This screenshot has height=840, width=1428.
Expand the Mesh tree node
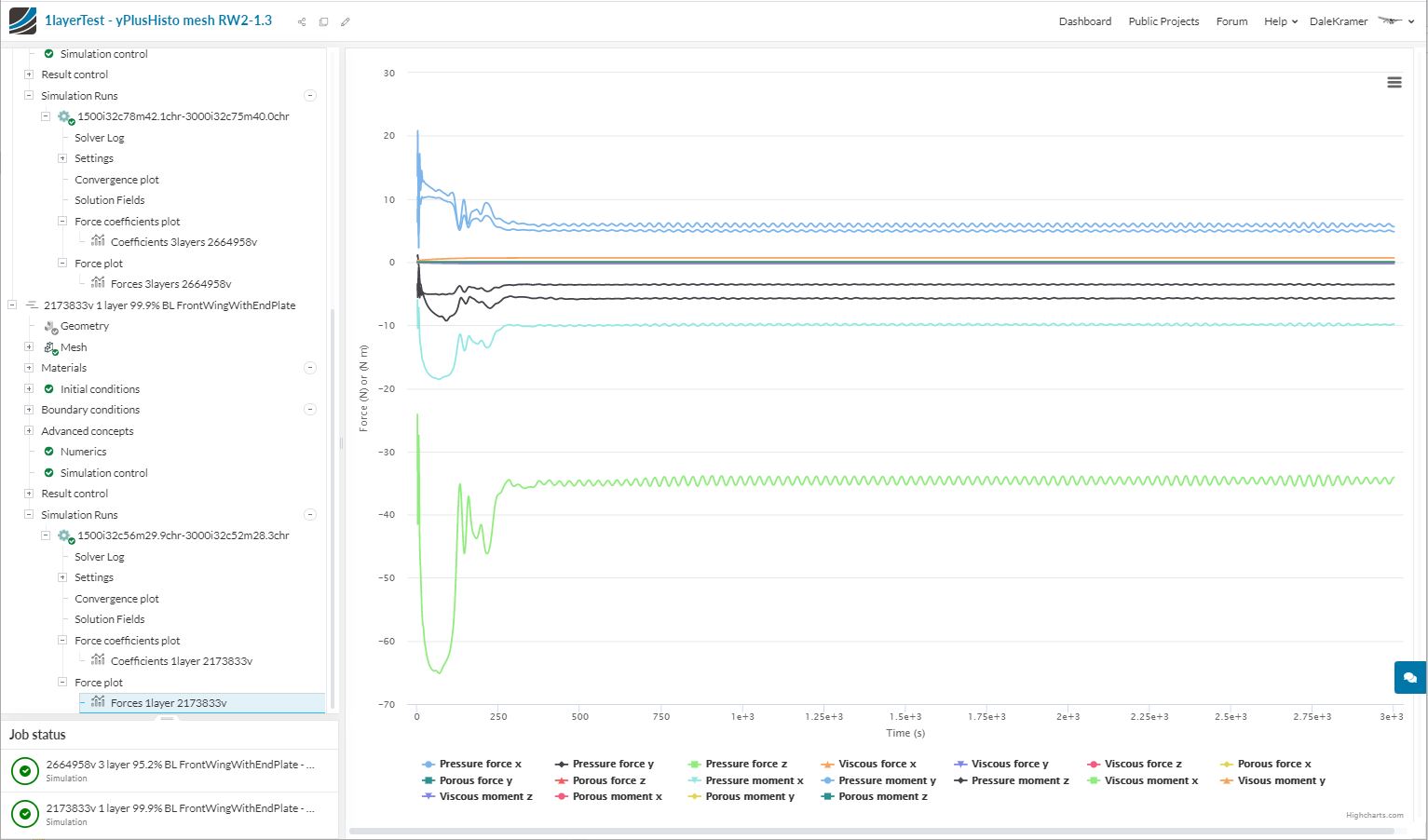click(29, 347)
